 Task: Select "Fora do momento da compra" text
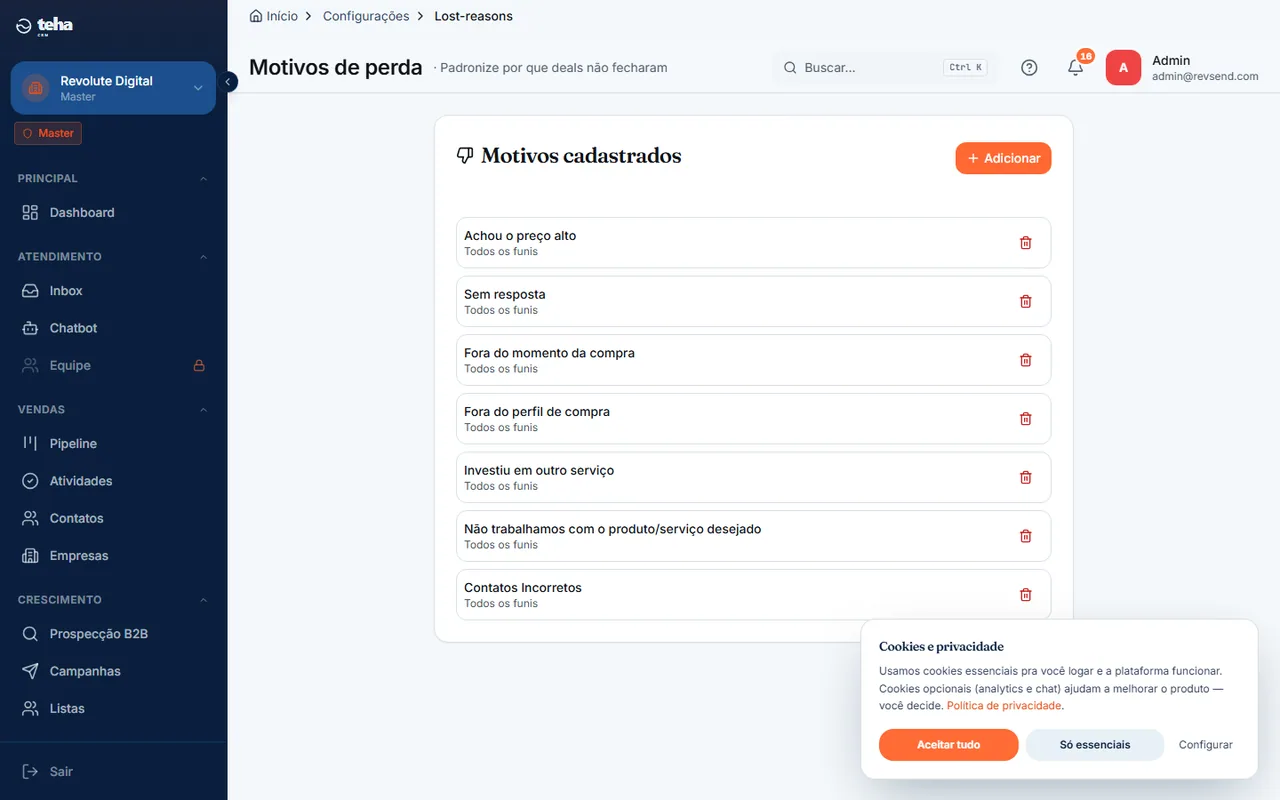point(549,353)
